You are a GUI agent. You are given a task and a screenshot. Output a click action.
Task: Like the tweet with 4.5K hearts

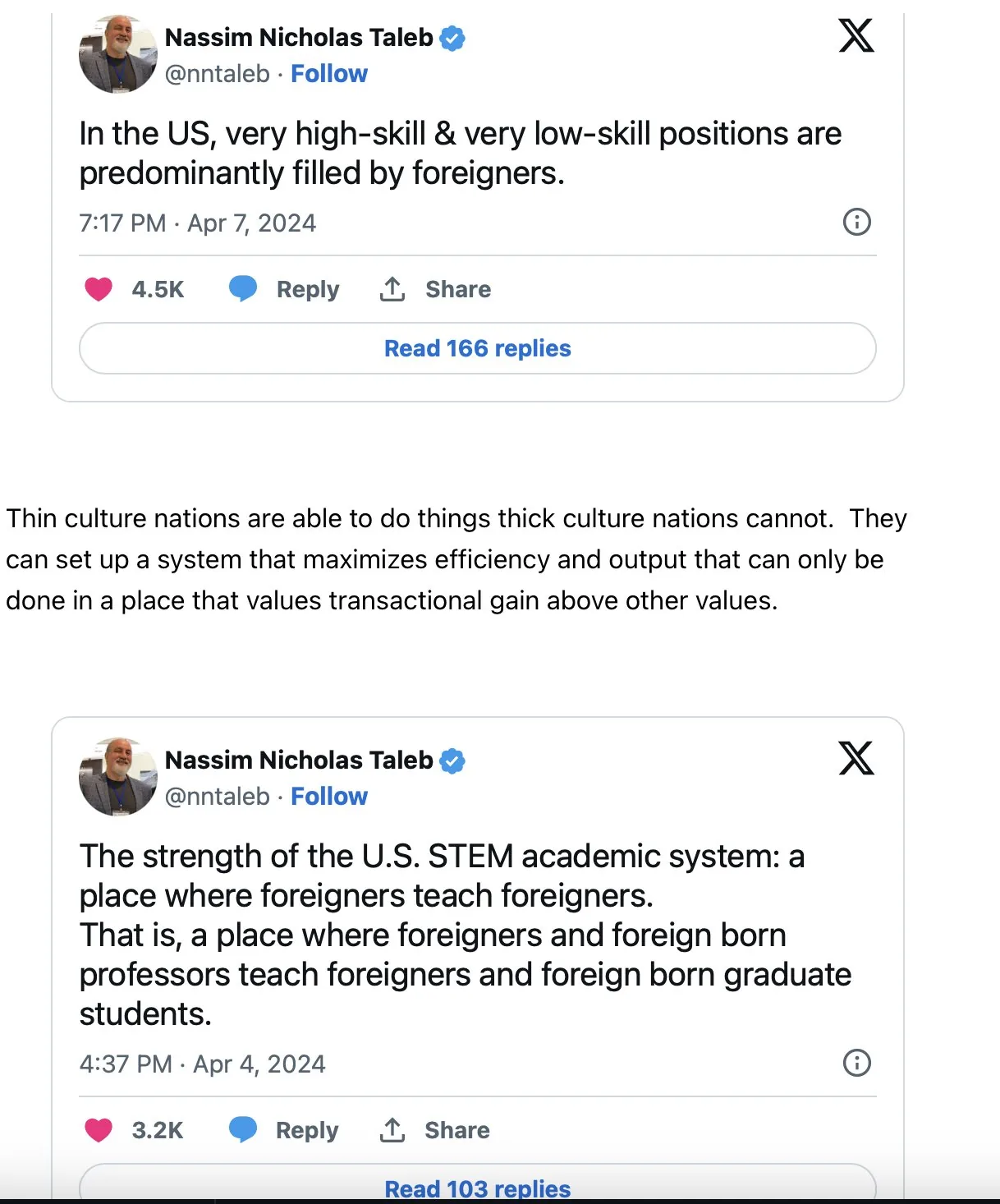(99, 289)
